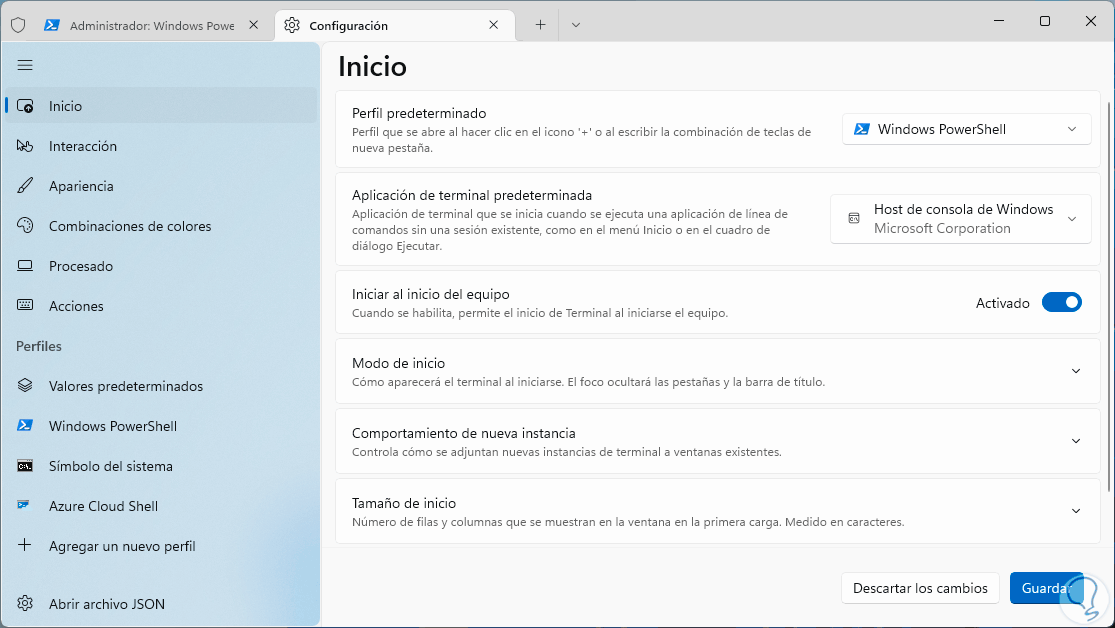Image resolution: width=1115 pixels, height=628 pixels.
Task: Click the Combinaciones de colores palette icon
Action: pos(25,226)
